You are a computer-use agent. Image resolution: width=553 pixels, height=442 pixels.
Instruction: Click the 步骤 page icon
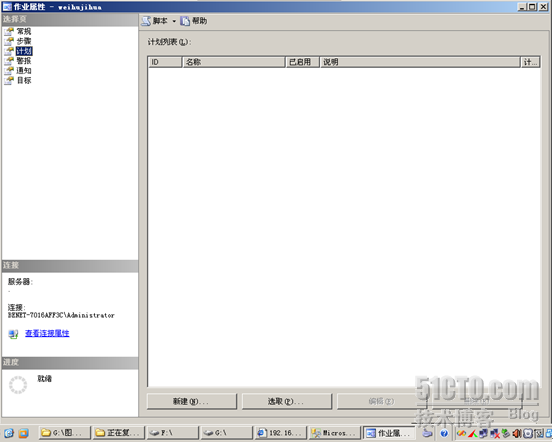coord(9,42)
